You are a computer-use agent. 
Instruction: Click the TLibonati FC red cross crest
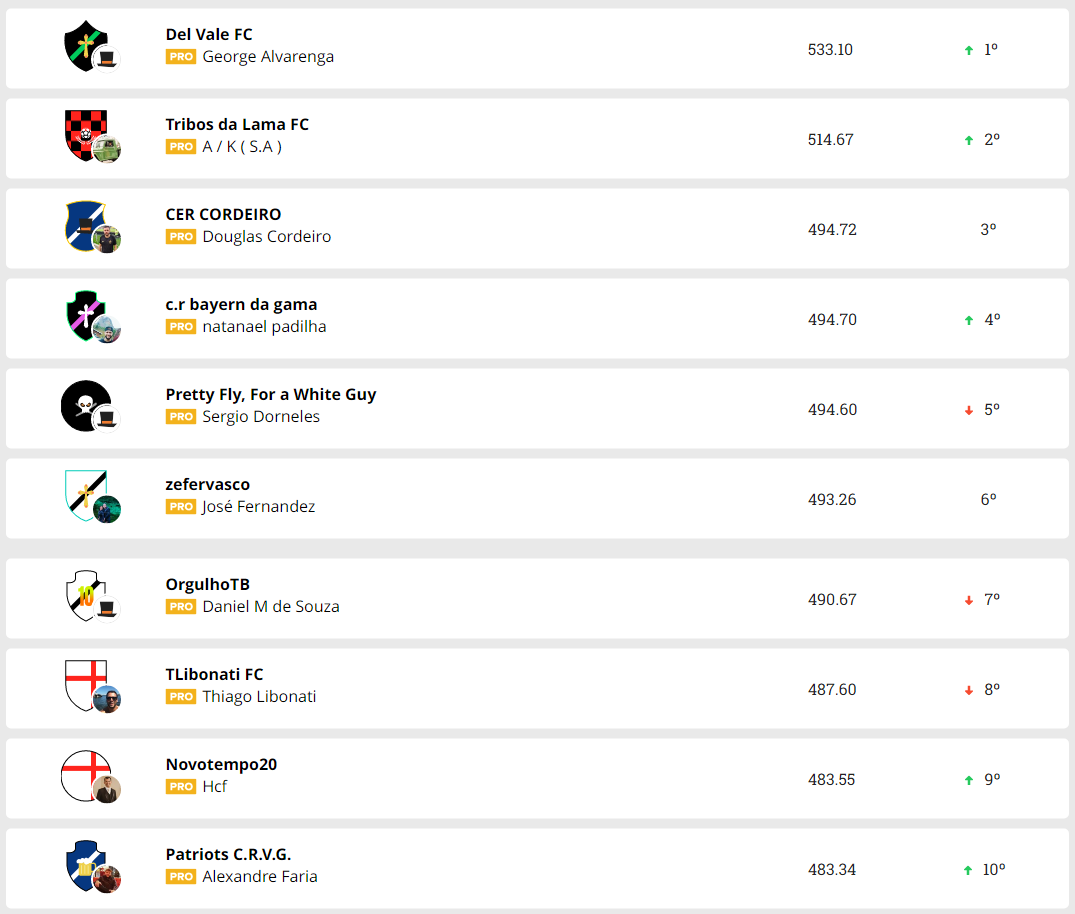(x=82, y=684)
